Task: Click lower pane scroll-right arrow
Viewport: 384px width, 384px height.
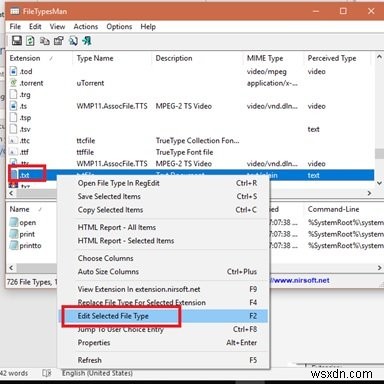Action: click(x=379, y=268)
